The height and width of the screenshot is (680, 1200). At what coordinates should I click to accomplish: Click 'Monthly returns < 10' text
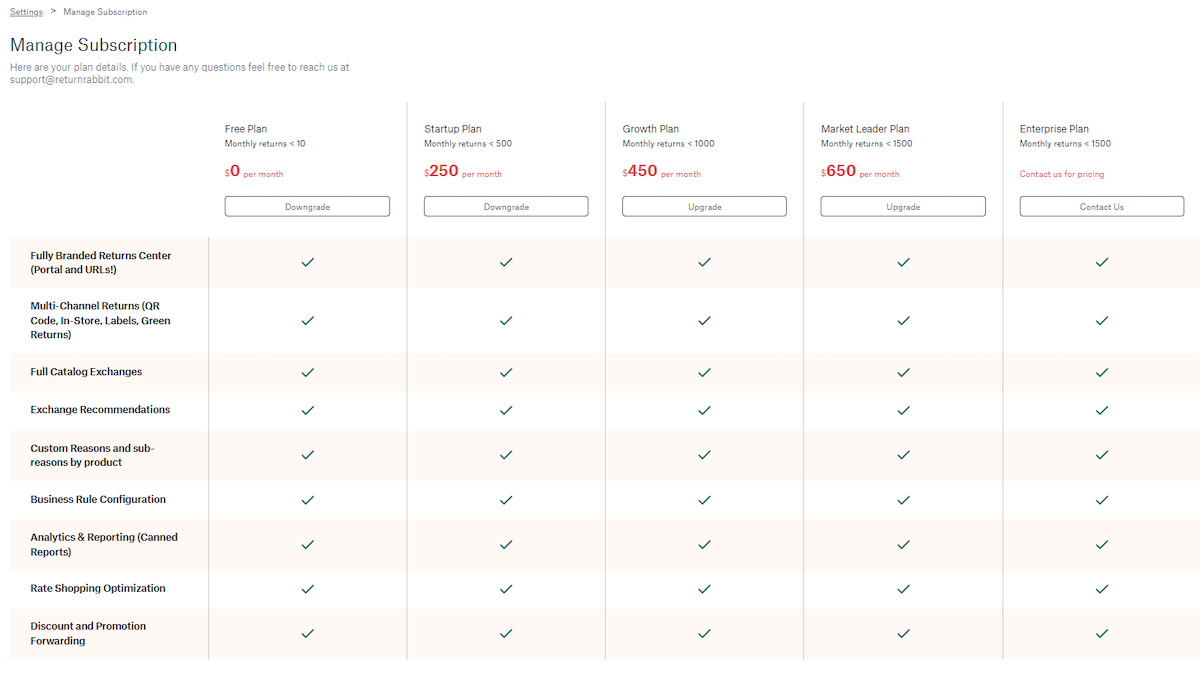265,144
